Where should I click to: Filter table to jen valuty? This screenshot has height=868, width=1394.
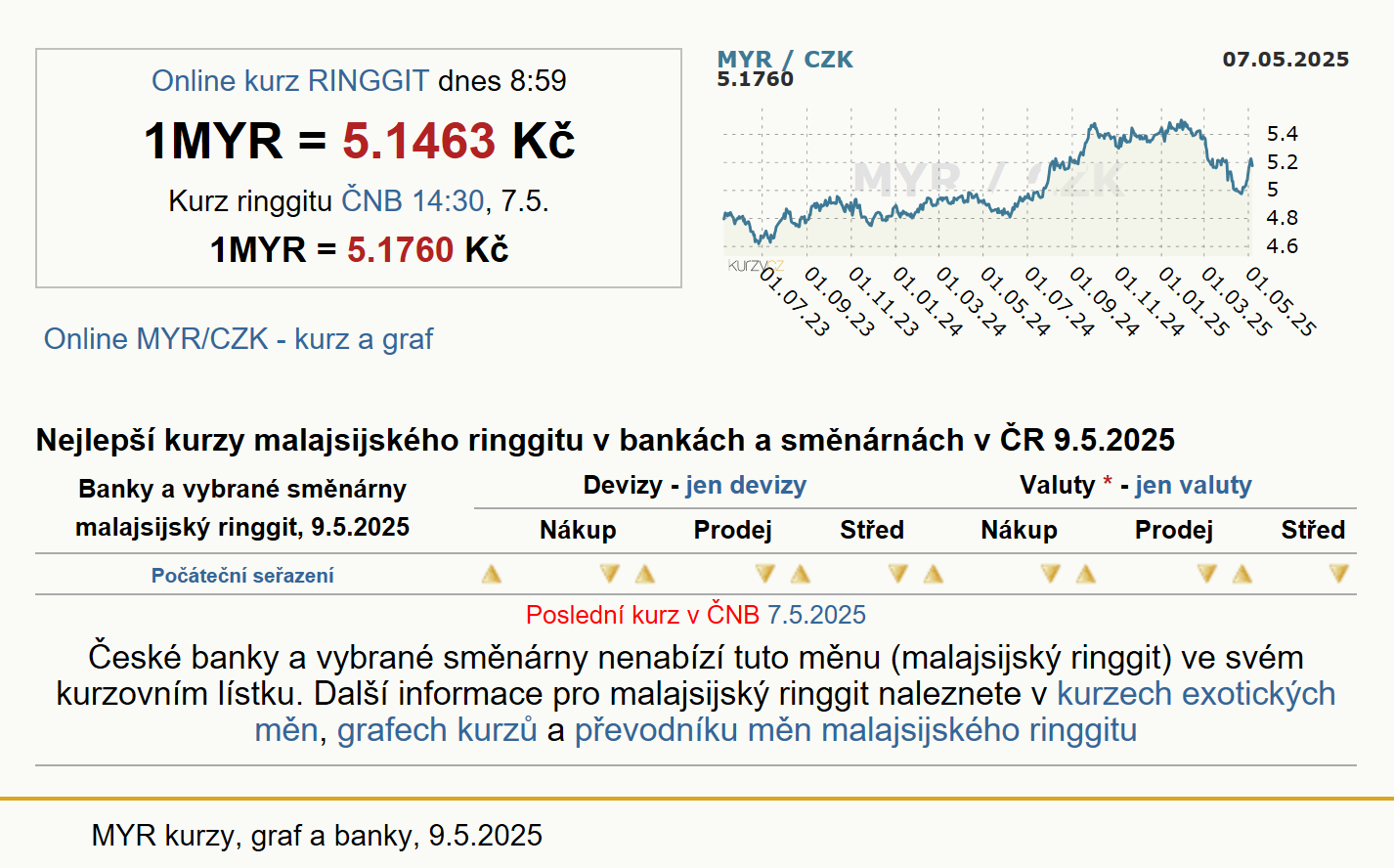coord(1194,485)
